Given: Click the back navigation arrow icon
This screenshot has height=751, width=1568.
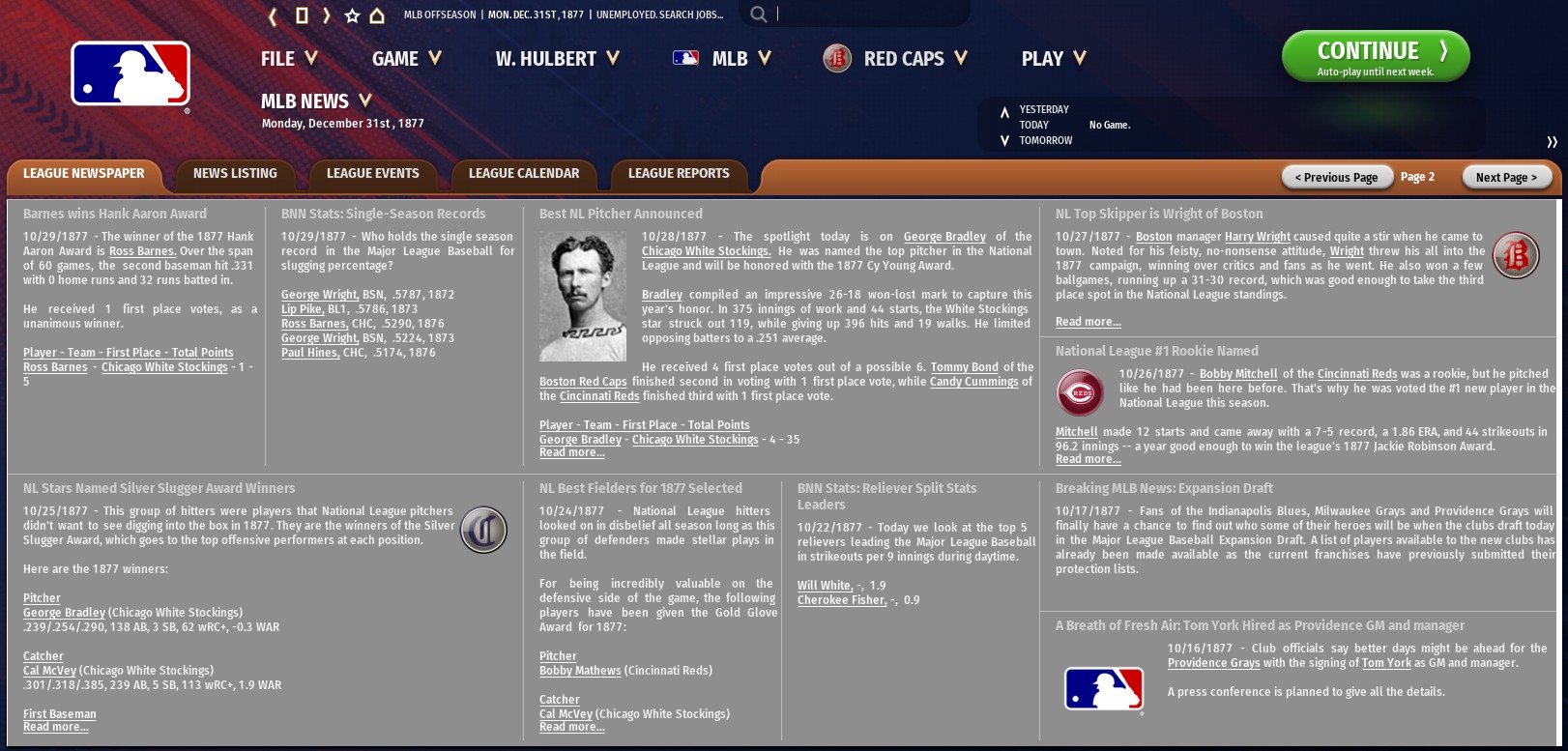Looking at the screenshot, I should [x=273, y=15].
